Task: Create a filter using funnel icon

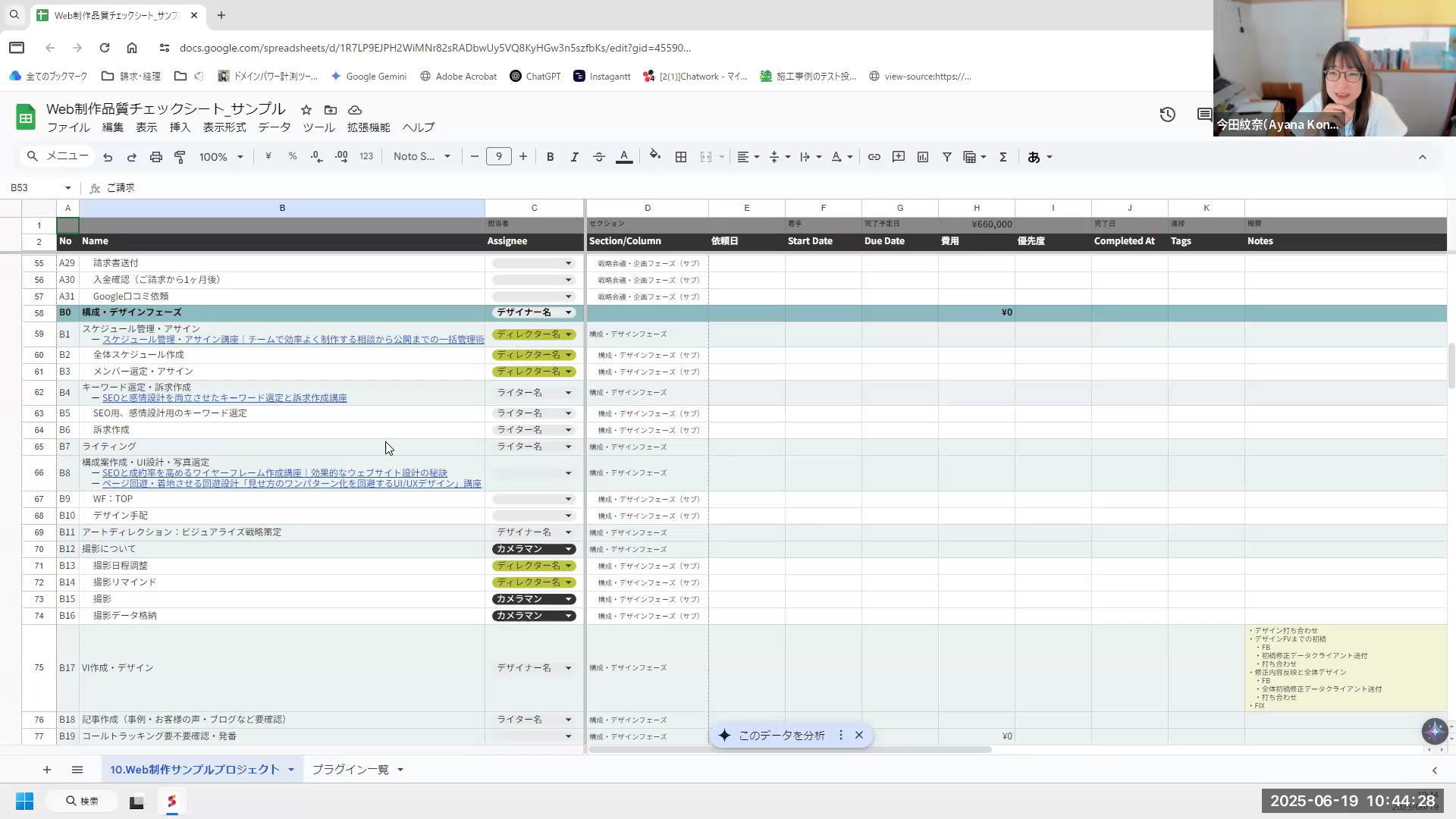Action: [946, 157]
